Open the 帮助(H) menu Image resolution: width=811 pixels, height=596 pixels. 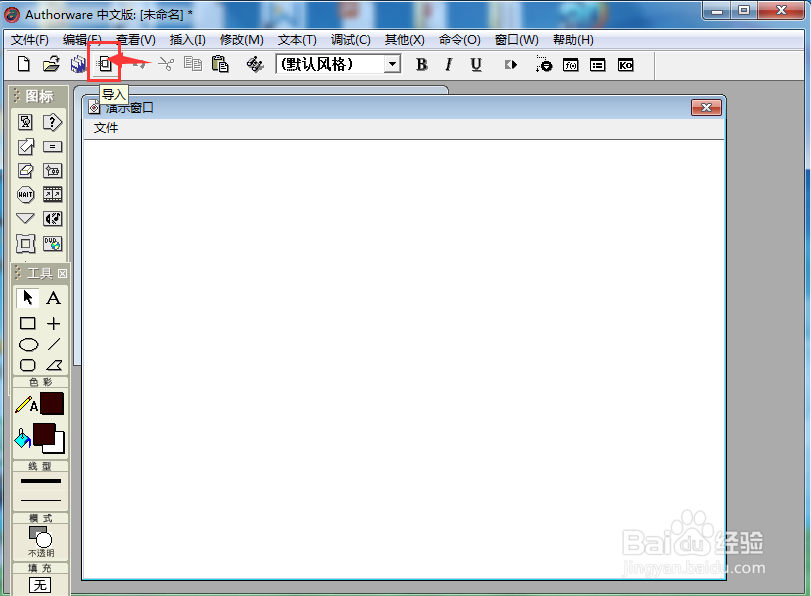point(573,40)
